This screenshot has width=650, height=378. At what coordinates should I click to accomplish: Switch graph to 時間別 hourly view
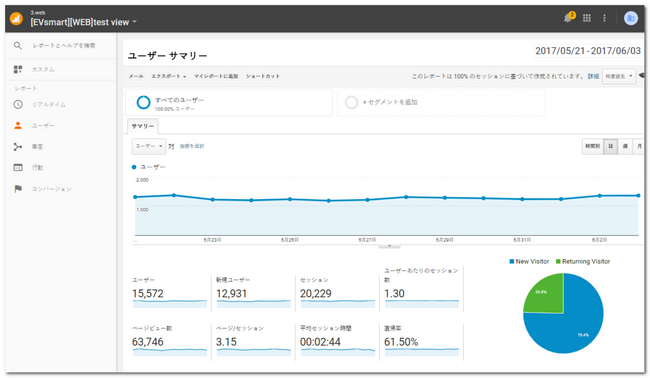click(592, 146)
